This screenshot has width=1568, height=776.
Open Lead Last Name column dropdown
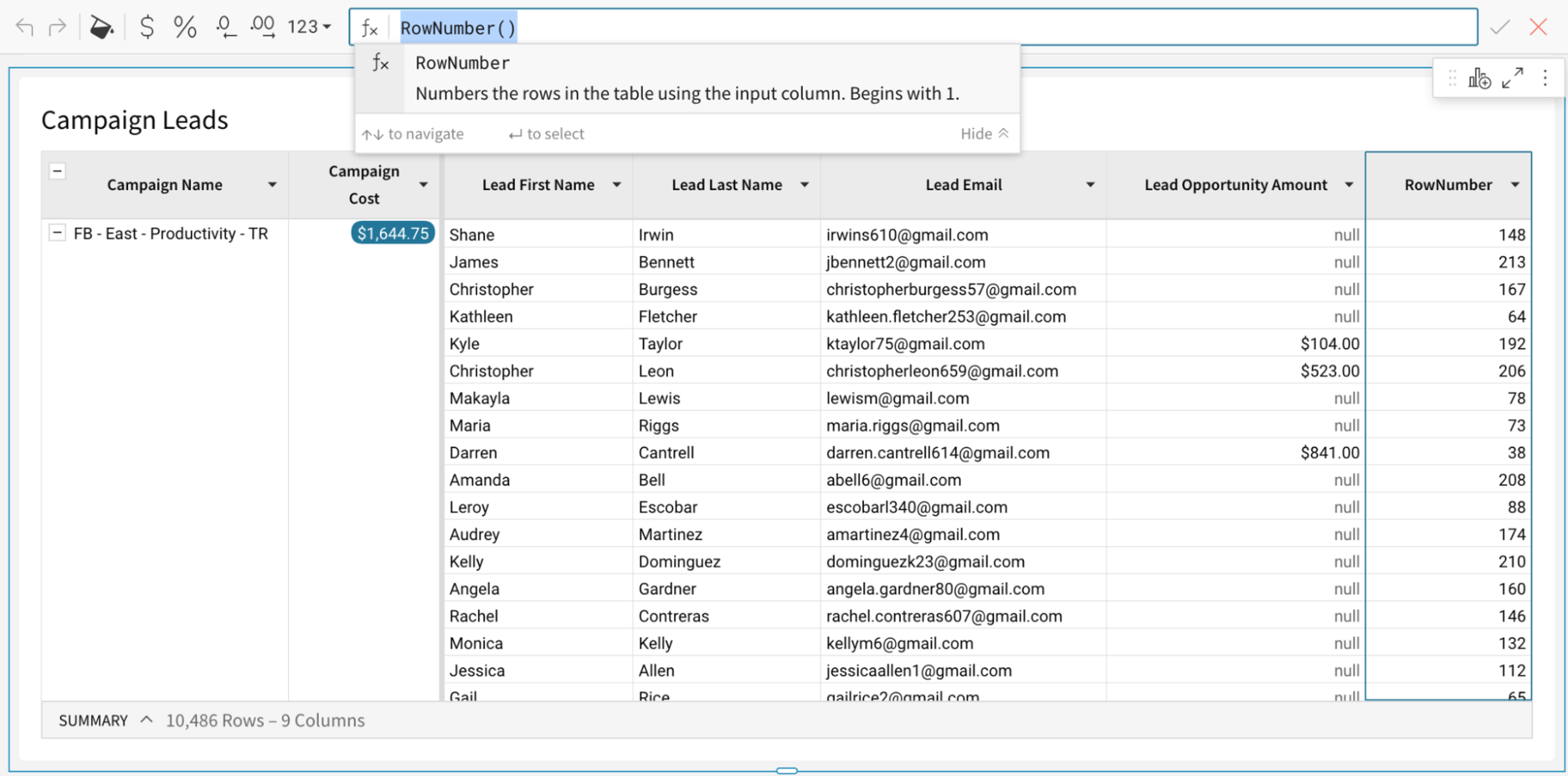click(x=804, y=185)
